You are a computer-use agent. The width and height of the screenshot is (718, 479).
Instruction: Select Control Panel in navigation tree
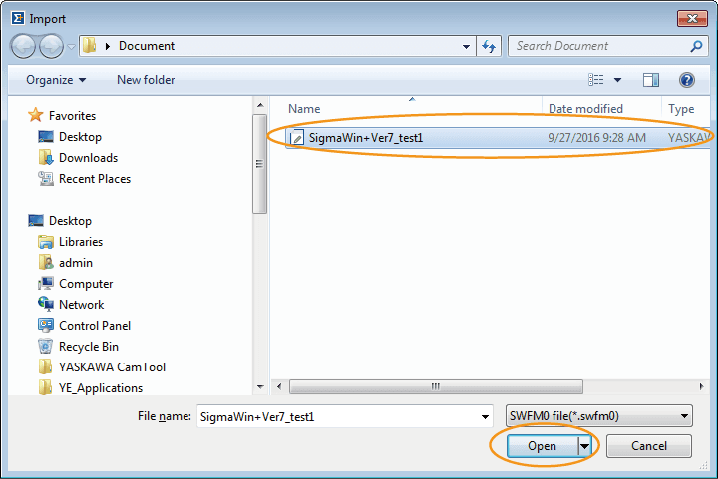pos(95,326)
